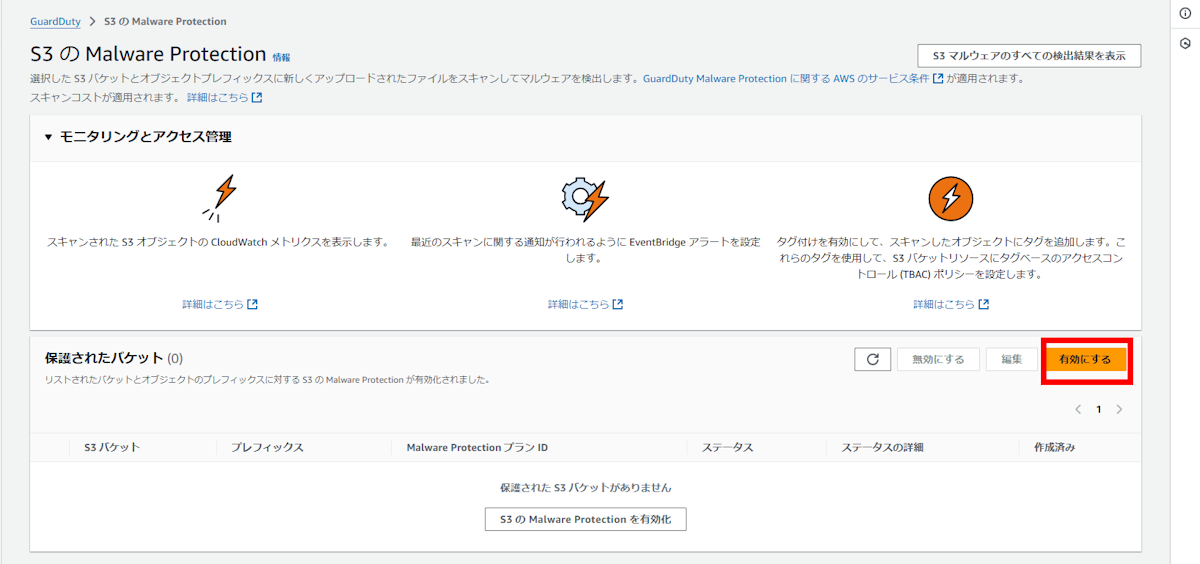Click the ステータス column header
The image size is (1200, 564).
pyautogui.click(x=727, y=447)
